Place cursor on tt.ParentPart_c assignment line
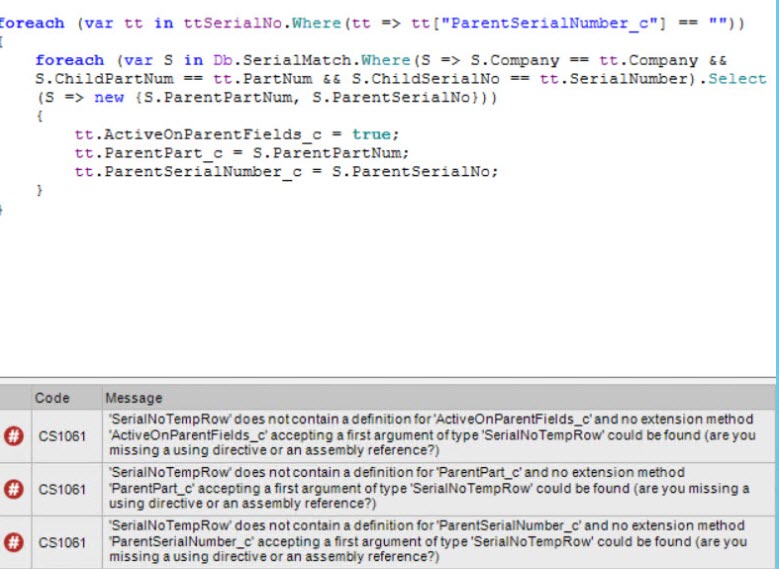Image resolution: width=779 pixels, height=569 pixels. pos(242,153)
